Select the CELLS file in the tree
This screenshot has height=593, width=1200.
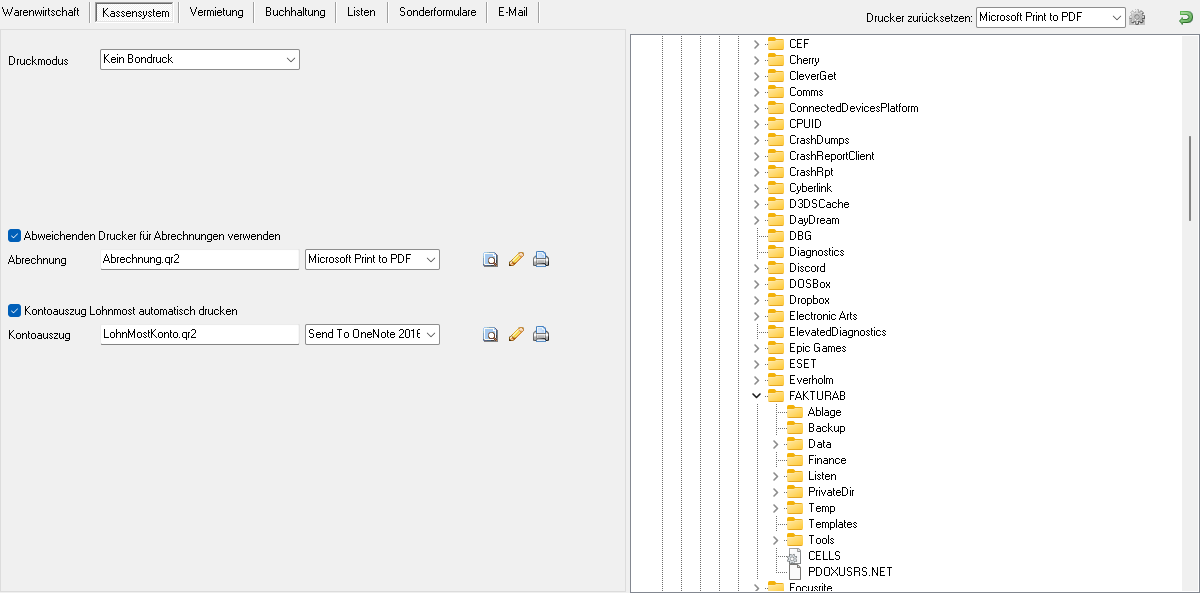[824, 556]
